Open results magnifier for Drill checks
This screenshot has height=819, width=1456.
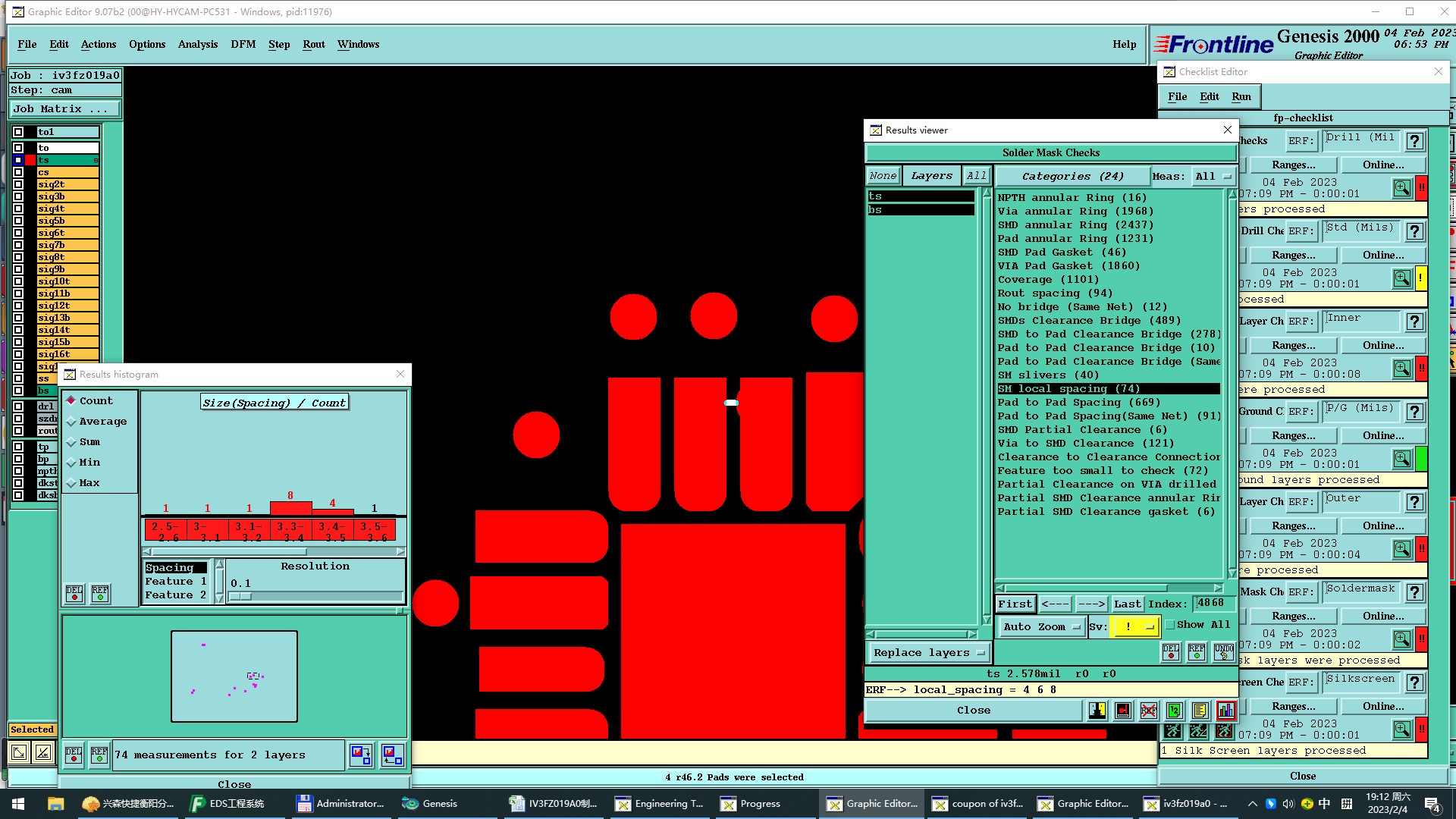pos(1402,187)
